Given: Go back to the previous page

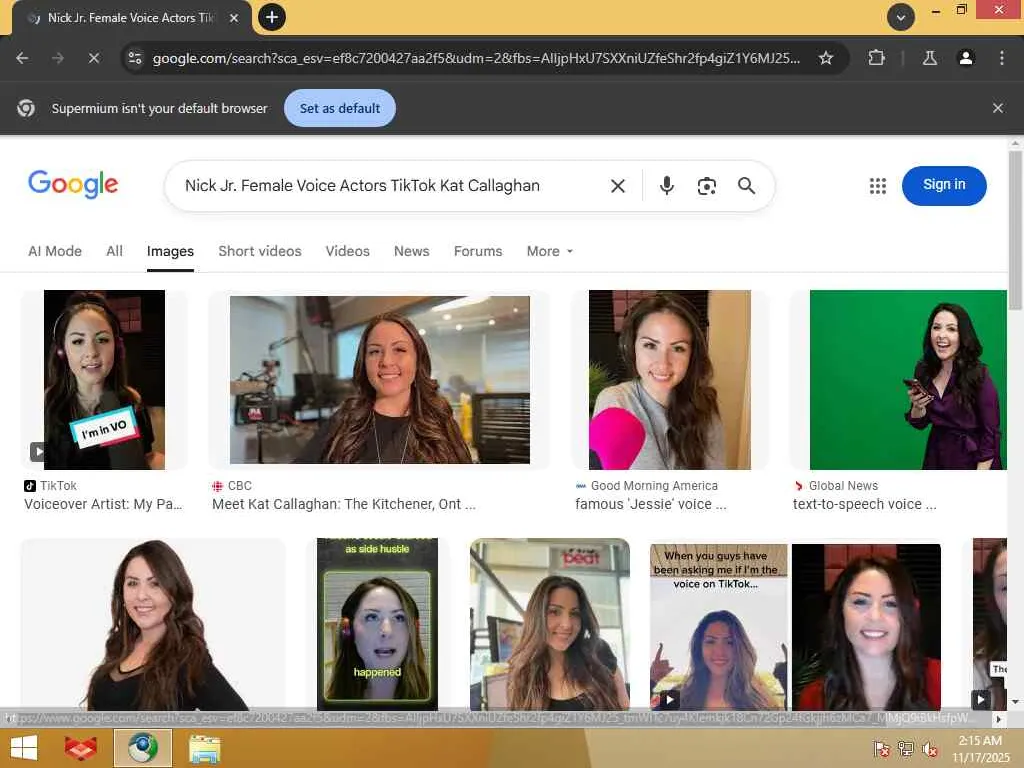Looking at the screenshot, I should (22, 58).
